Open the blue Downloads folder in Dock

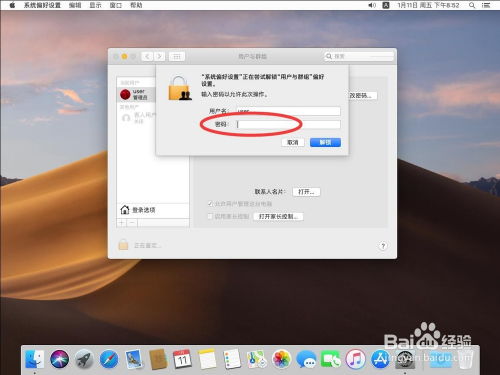click(x=441, y=359)
